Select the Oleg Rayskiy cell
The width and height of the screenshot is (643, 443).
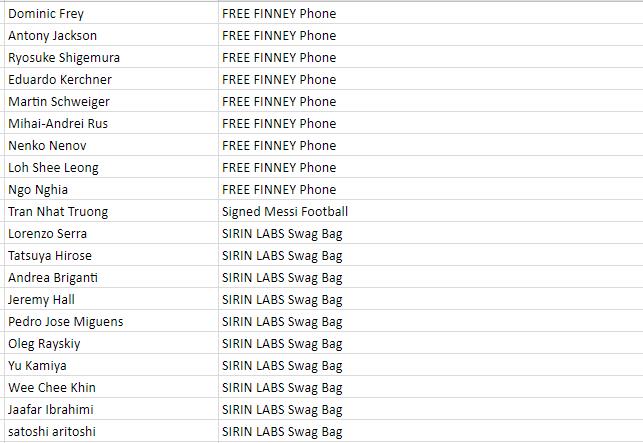point(111,343)
